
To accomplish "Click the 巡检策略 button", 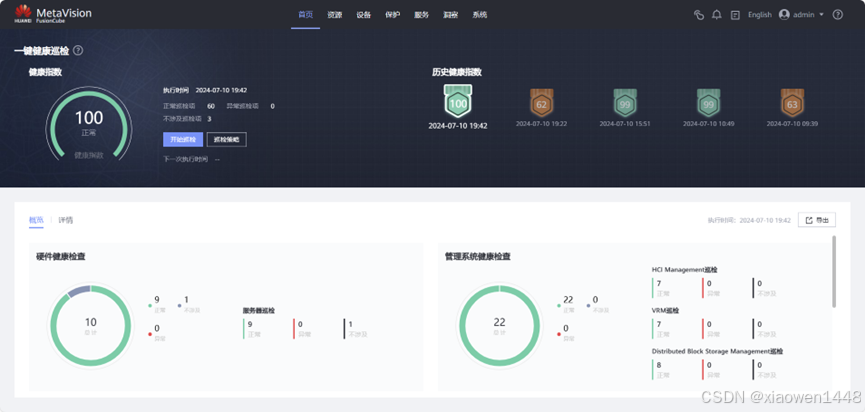I will click(227, 140).
